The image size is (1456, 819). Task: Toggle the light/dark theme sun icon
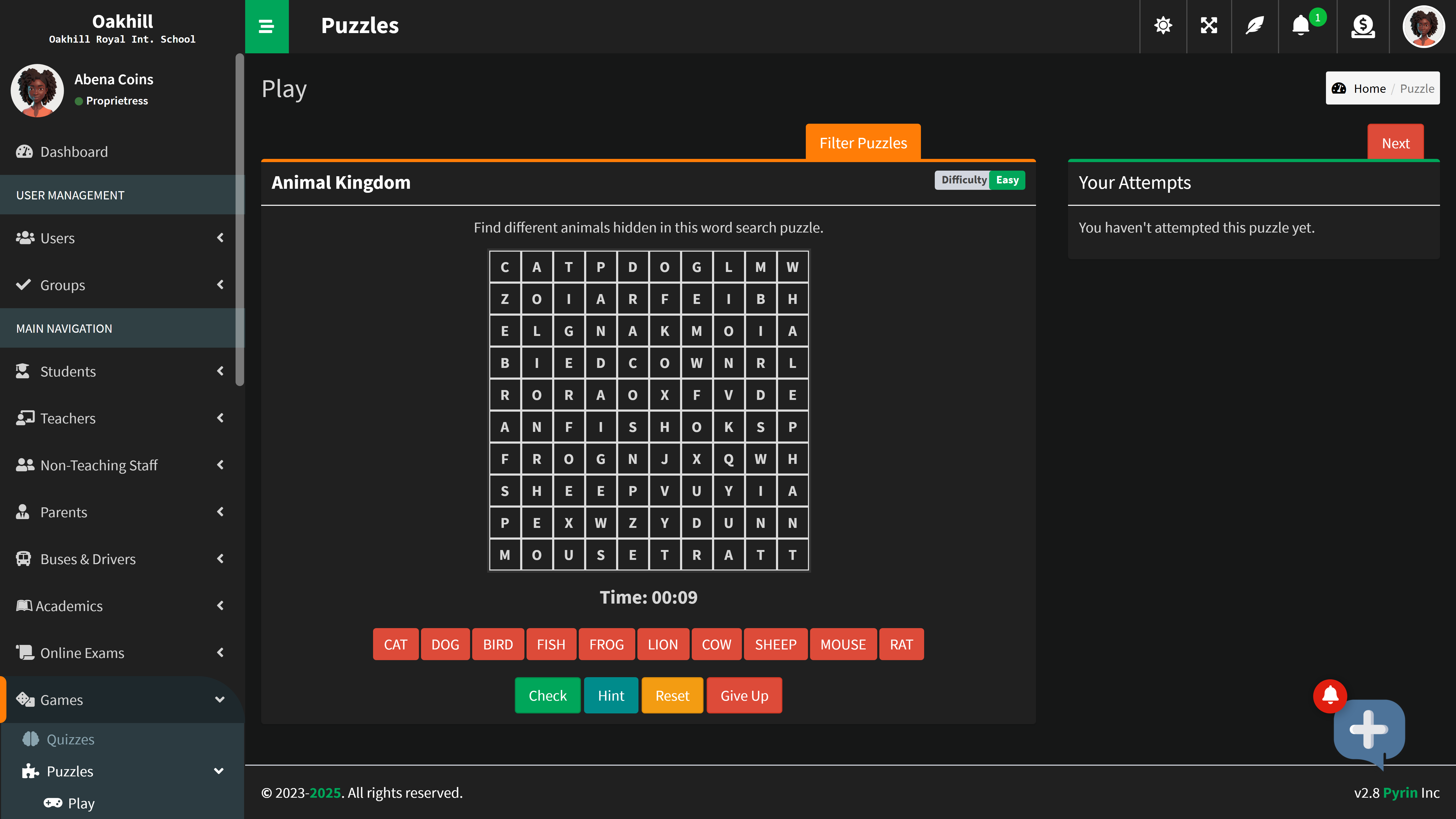point(1163,25)
